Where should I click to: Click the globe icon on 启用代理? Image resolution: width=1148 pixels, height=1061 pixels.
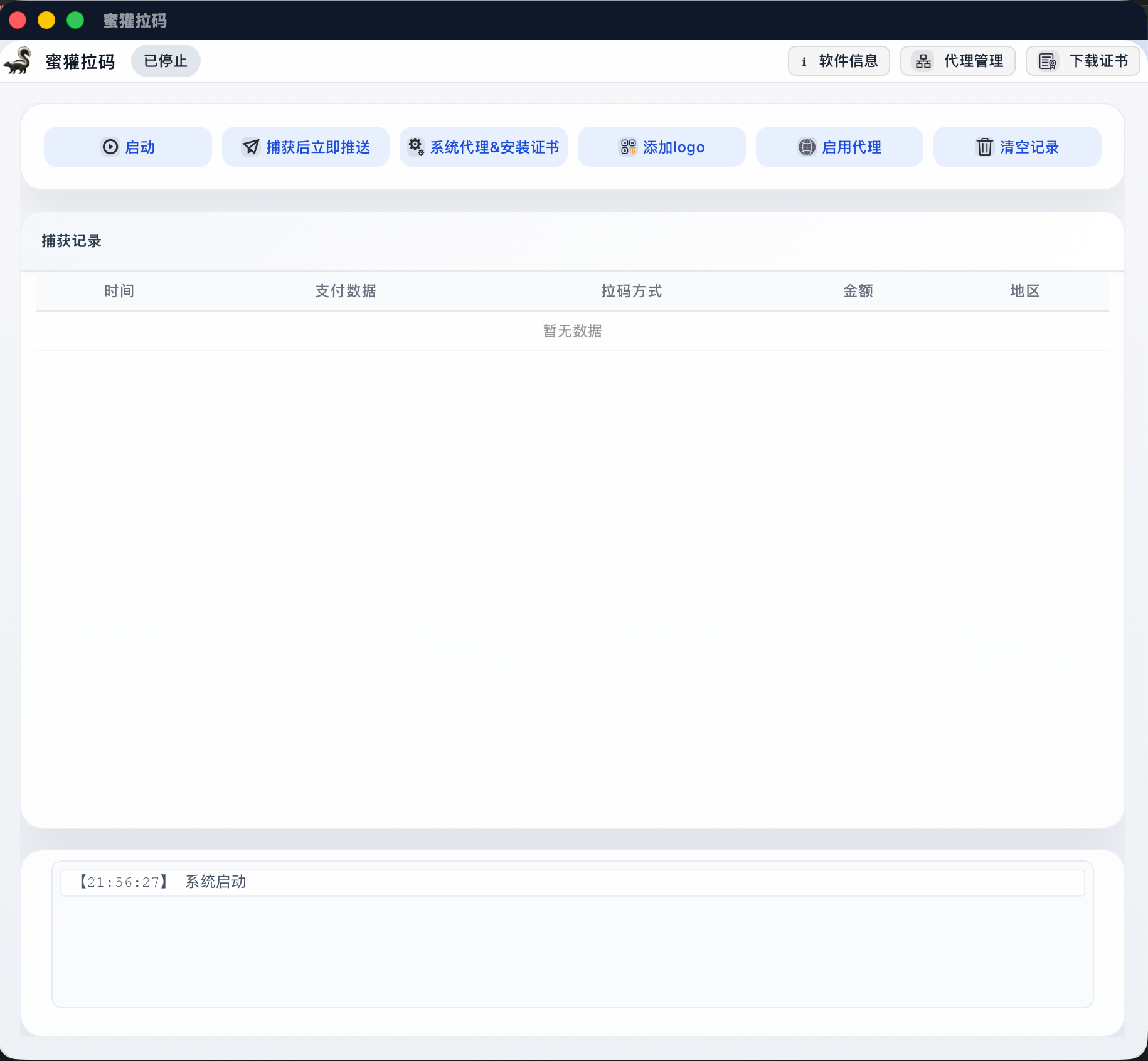click(x=808, y=147)
